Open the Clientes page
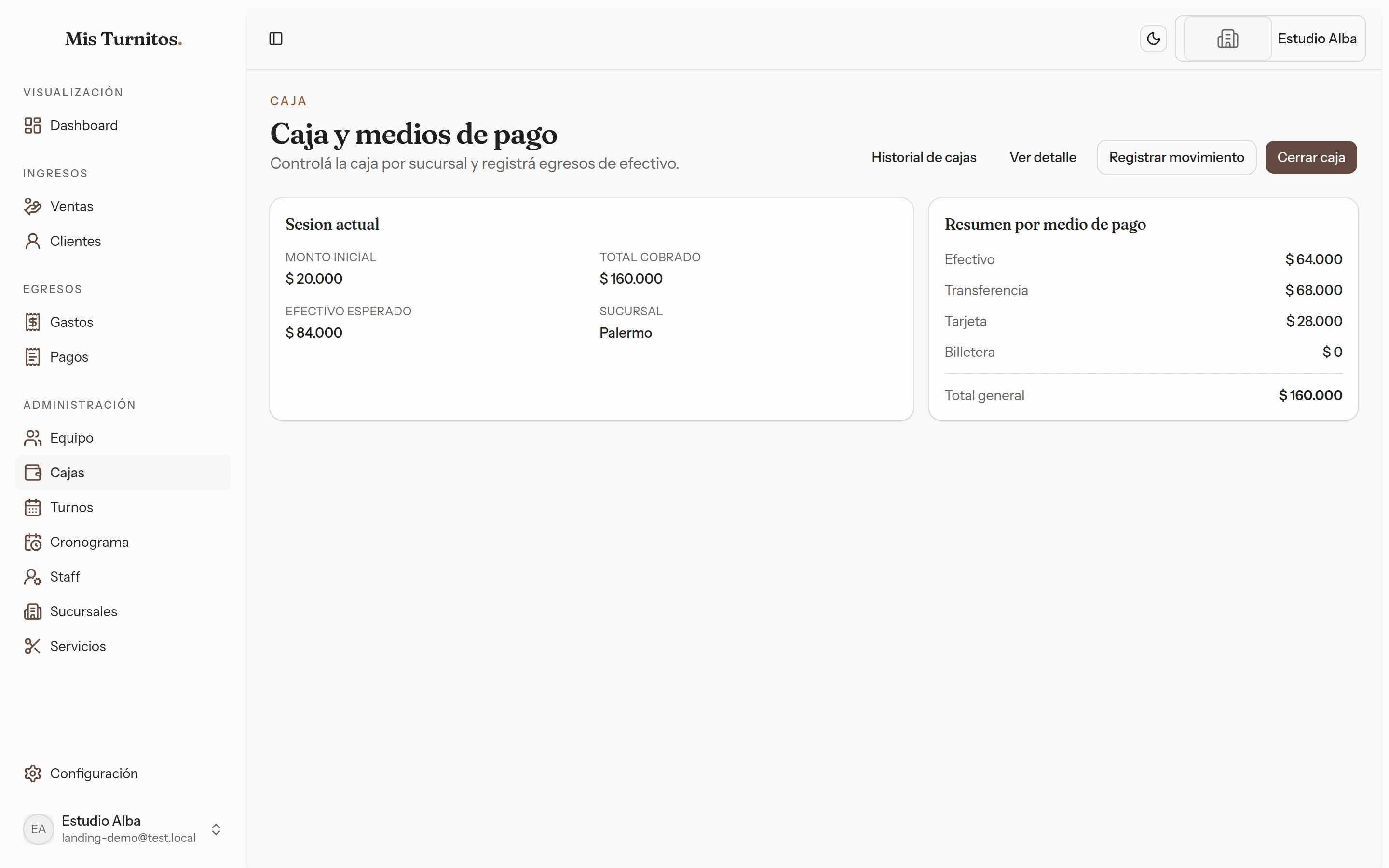The image size is (1389, 868). point(123,241)
